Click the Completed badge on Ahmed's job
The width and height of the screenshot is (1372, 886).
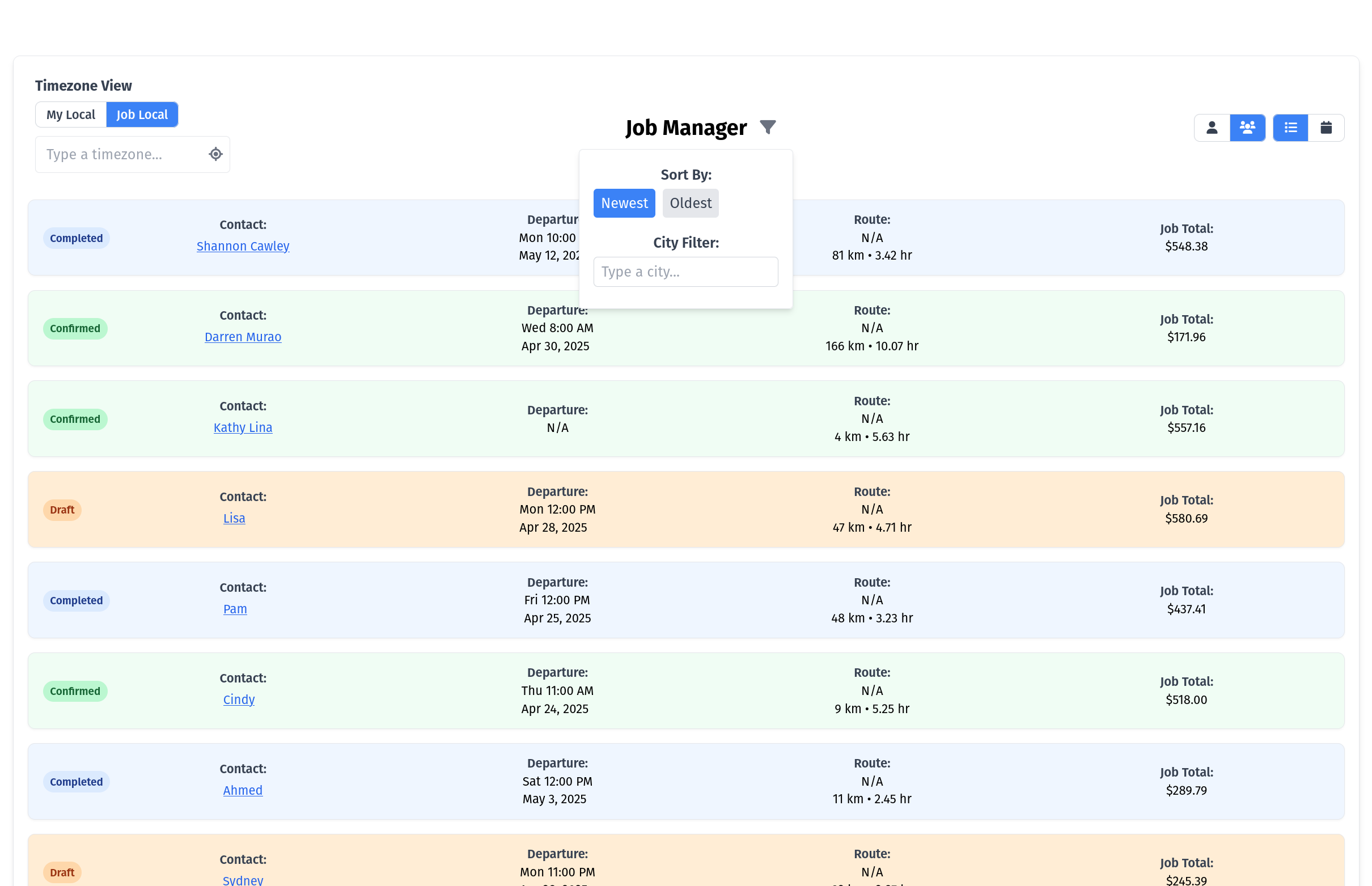pos(75,781)
